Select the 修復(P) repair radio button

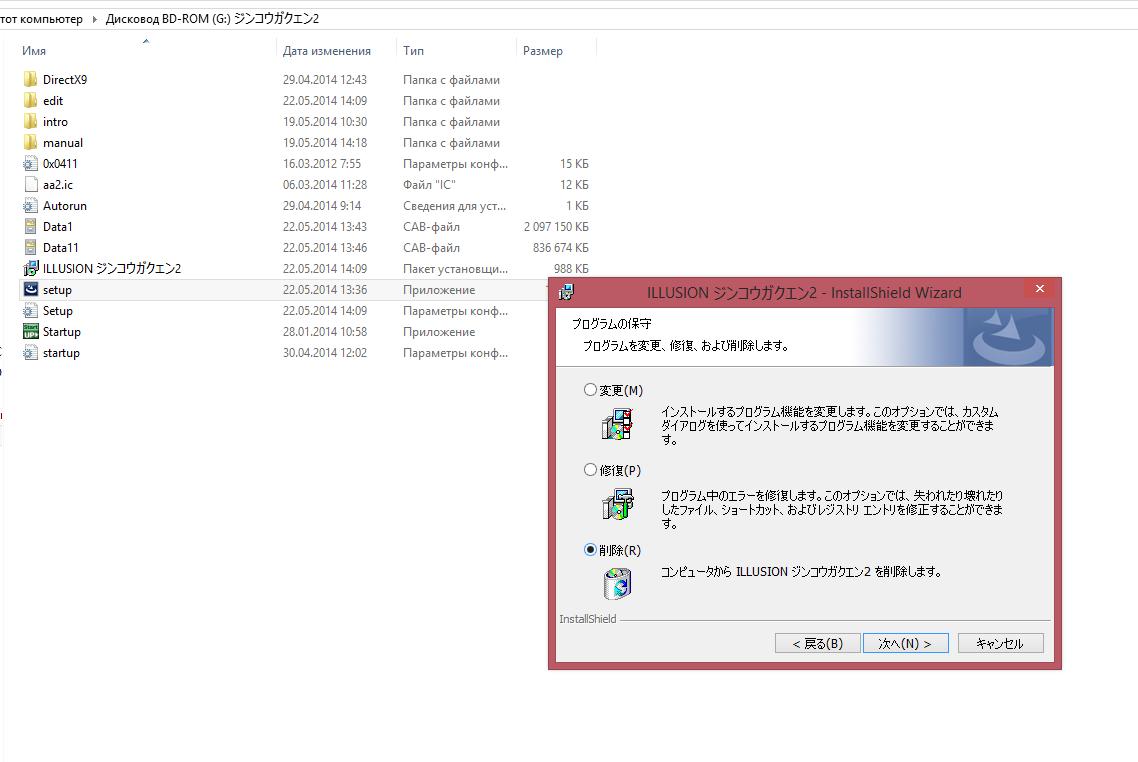pyautogui.click(x=590, y=470)
